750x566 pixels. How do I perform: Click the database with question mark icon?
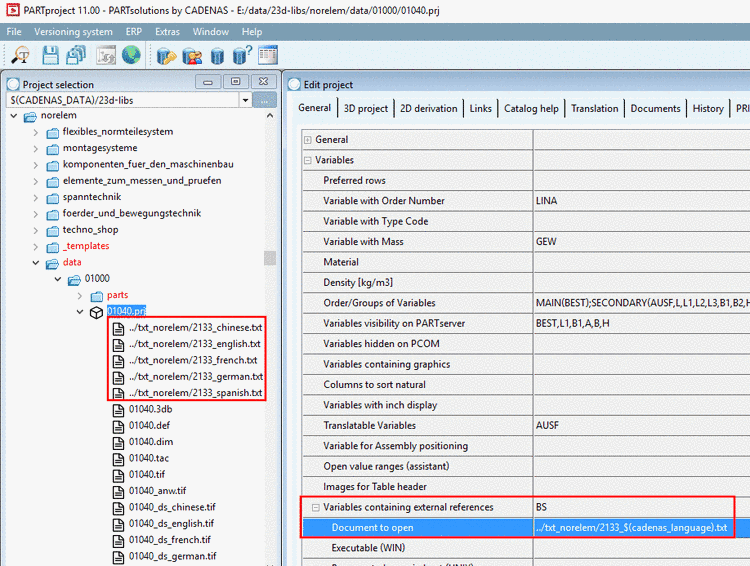click(242, 55)
